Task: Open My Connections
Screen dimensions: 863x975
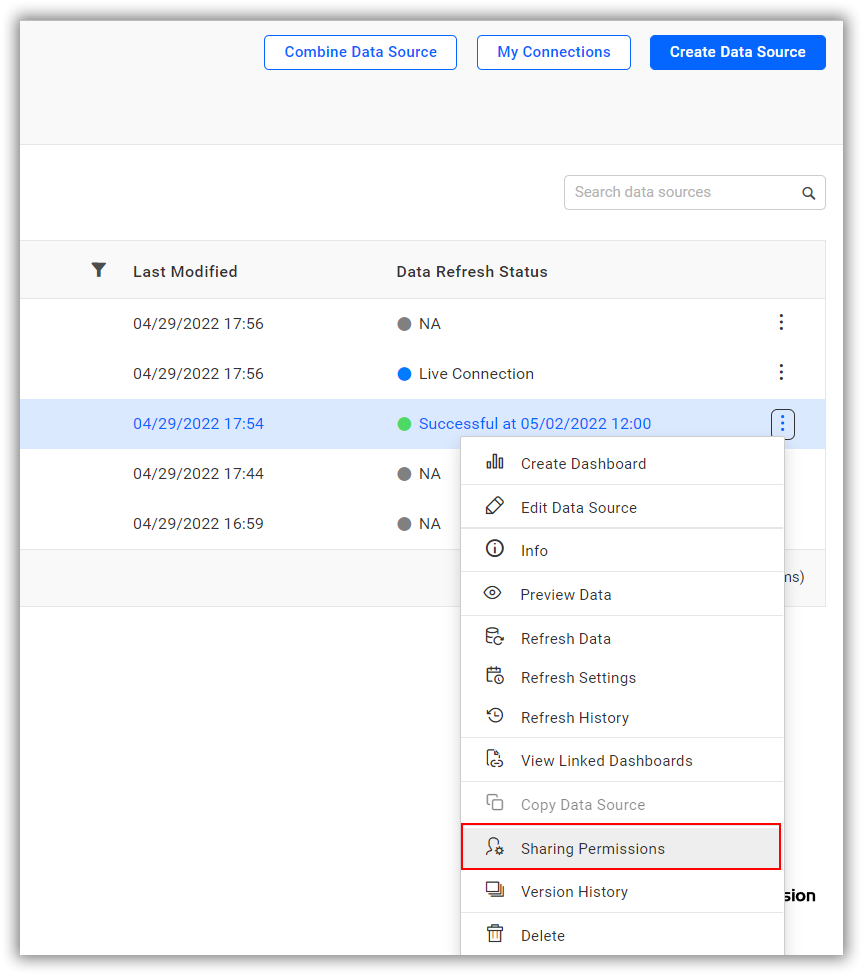Action: point(553,52)
